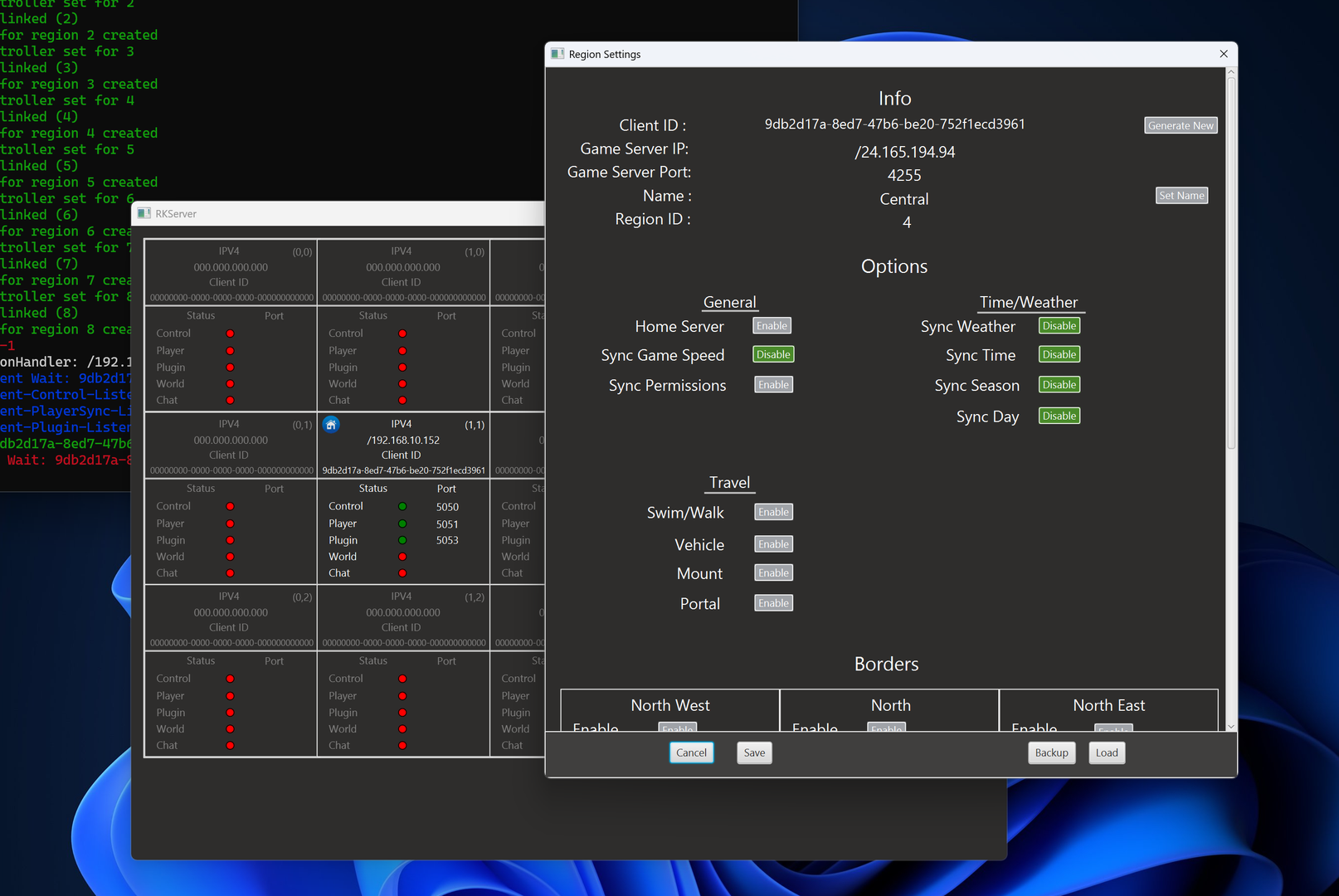The height and width of the screenshot is (896, 1339).
Task: Click green Plugin status light for port 5053
Action: coord(402,540)
